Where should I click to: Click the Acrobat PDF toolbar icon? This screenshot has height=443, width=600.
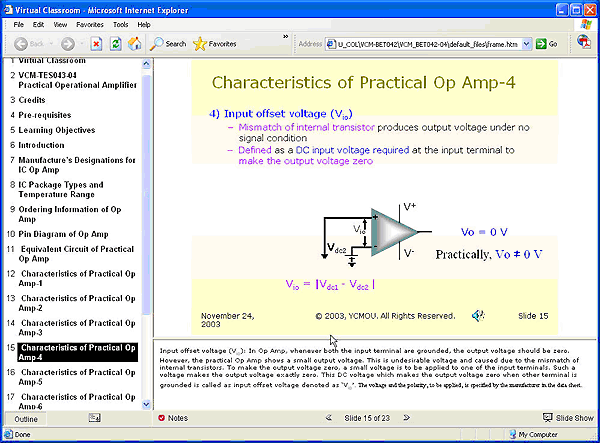(x=584, y=42)
